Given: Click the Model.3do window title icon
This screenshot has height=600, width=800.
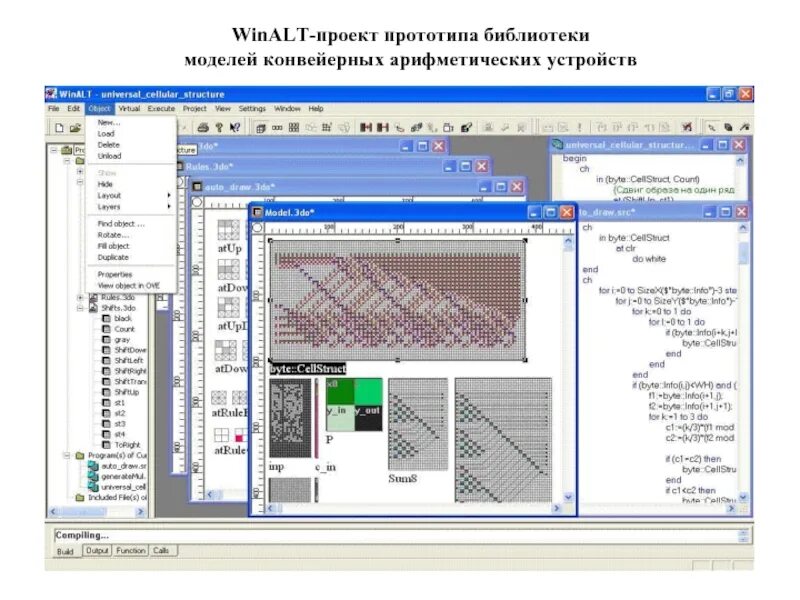Looking at the screenshot, I should coord(258,212).
